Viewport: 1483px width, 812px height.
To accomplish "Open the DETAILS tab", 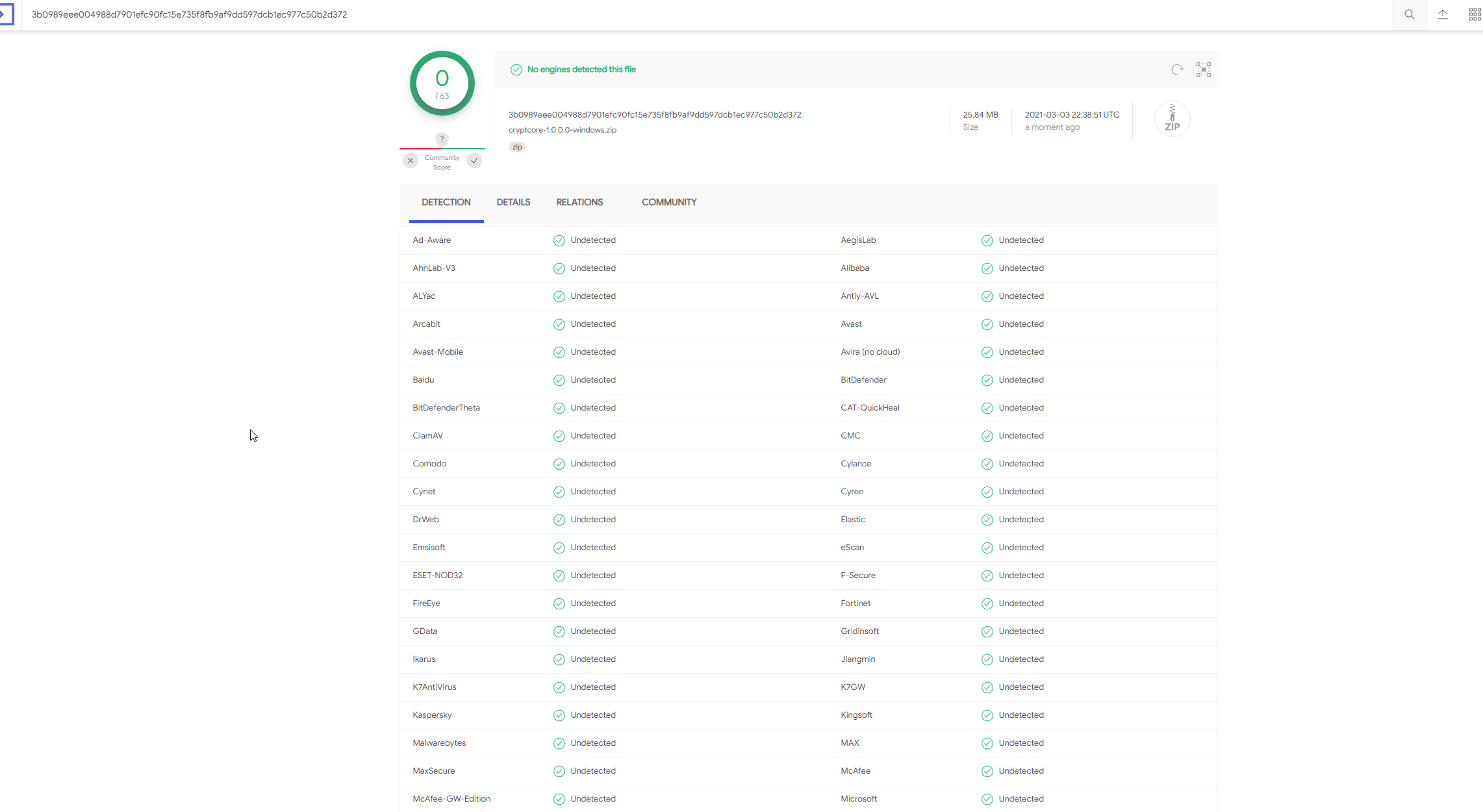I will pos(513,202).
